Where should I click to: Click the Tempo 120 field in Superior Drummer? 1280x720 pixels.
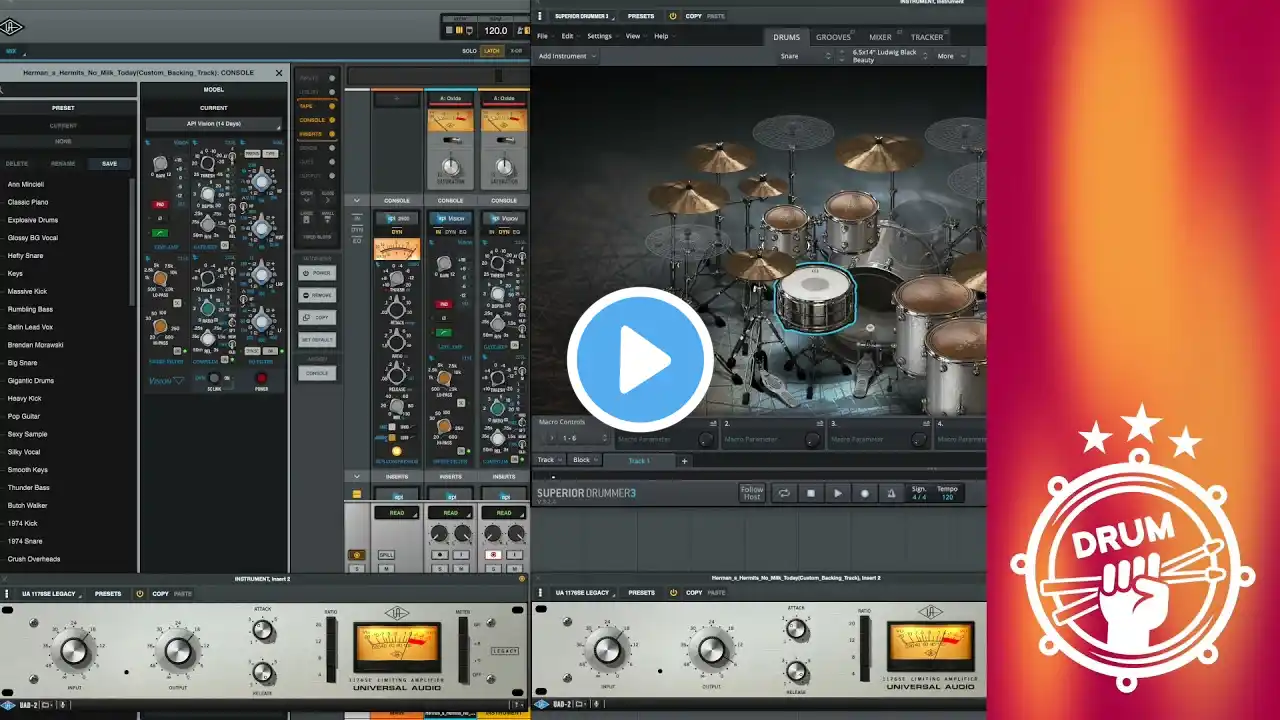pyautogui.click(x=947, y=493)
